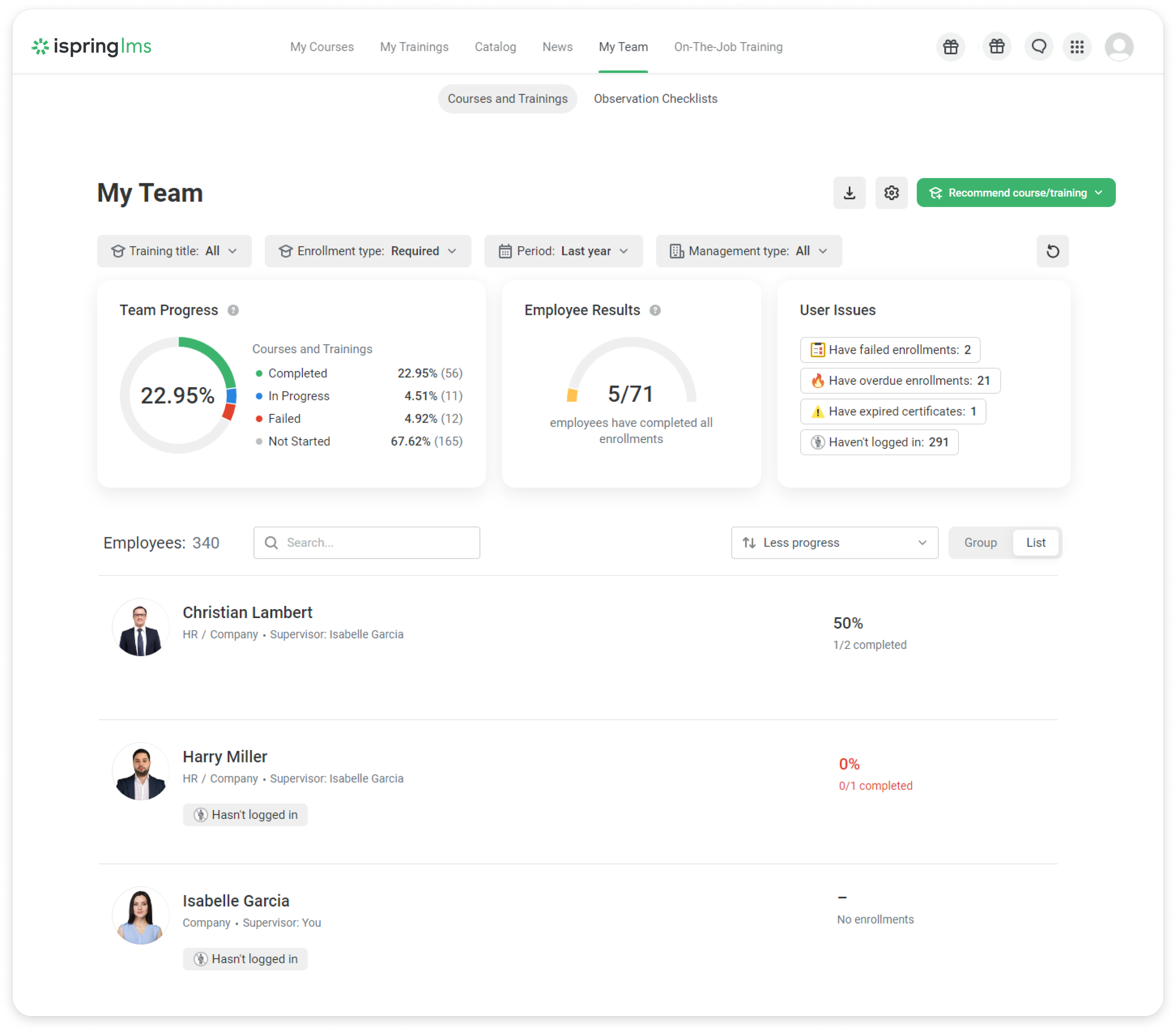
Task: Click the download report icon
Action: [849, 193]
